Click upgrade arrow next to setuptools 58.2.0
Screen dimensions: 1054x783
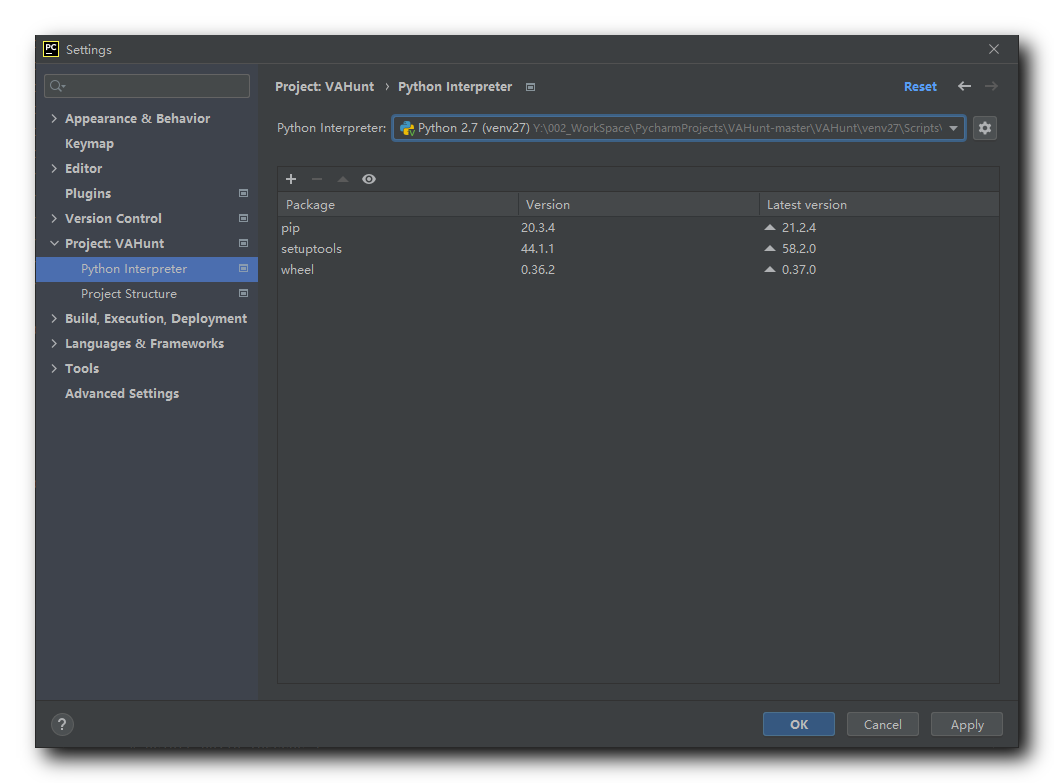tap(770, 248)
